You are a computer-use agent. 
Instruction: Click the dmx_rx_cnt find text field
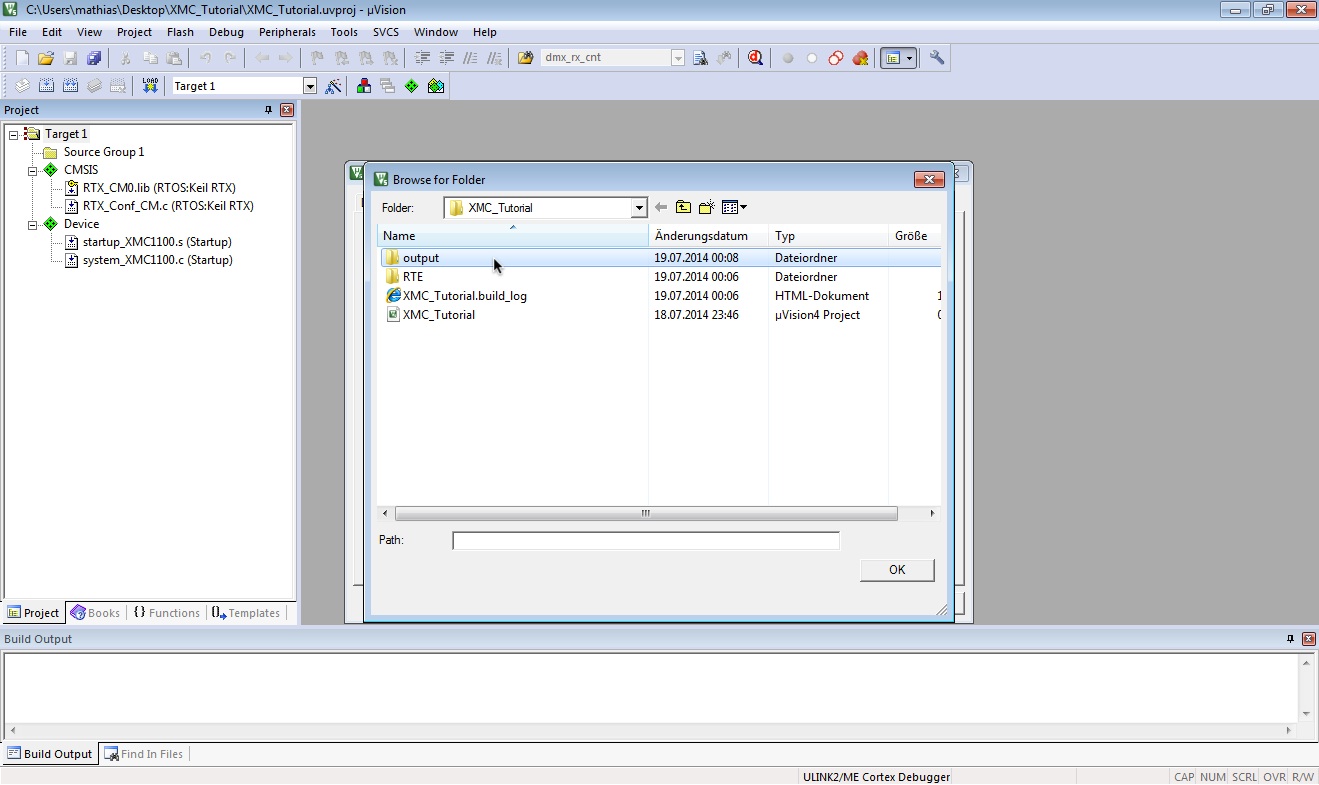click(605, 58)
